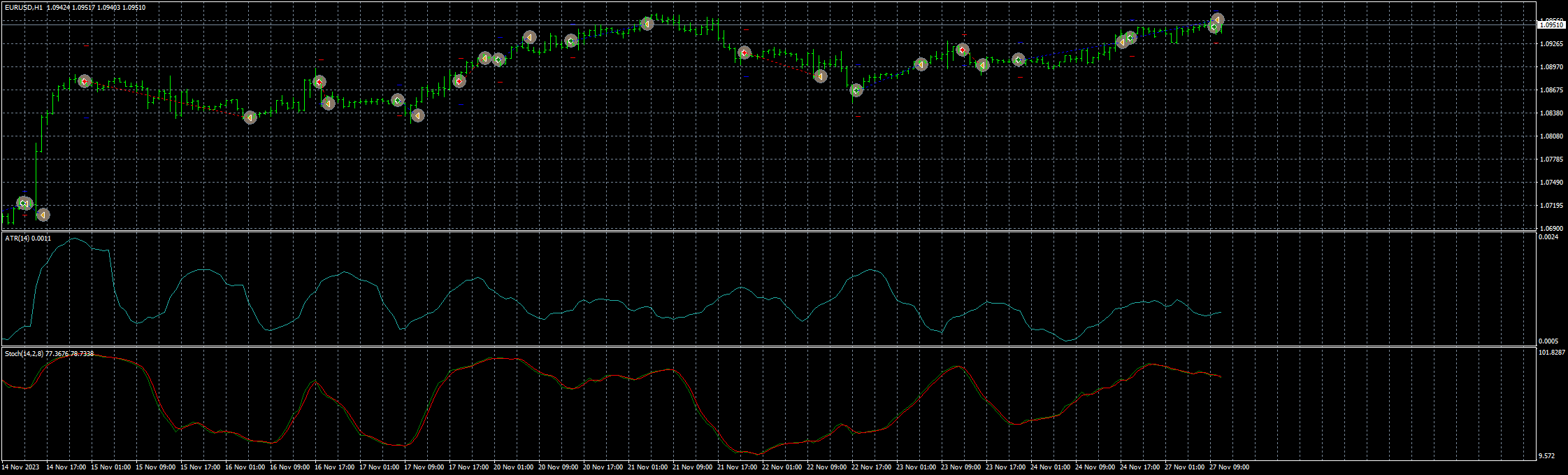Viewport: 1568px width, 475px height.
Task: Click the 15 Nov 17:00 time axis label
Action: 200,467
